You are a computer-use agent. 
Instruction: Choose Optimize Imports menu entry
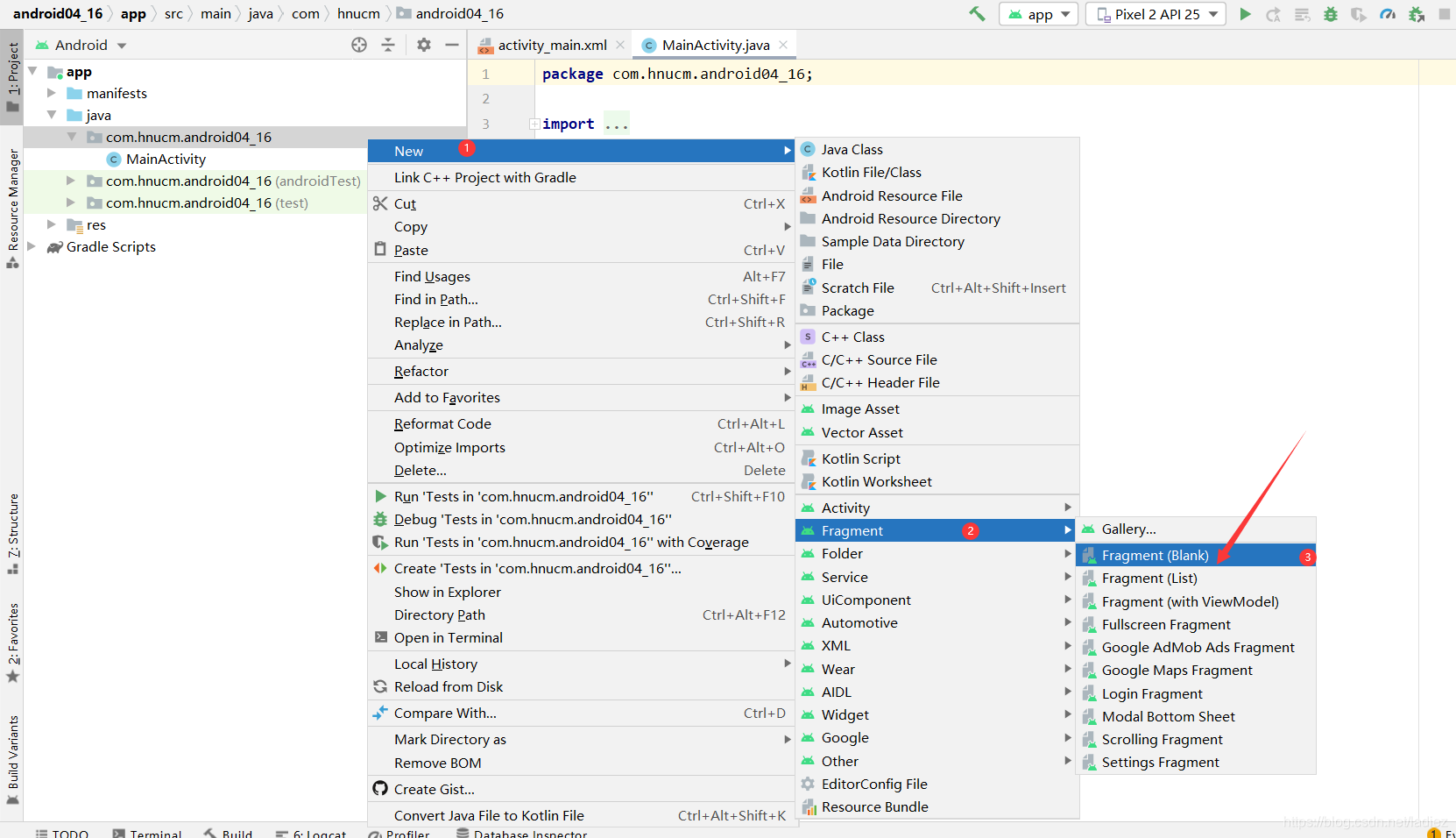pos(581,447)
